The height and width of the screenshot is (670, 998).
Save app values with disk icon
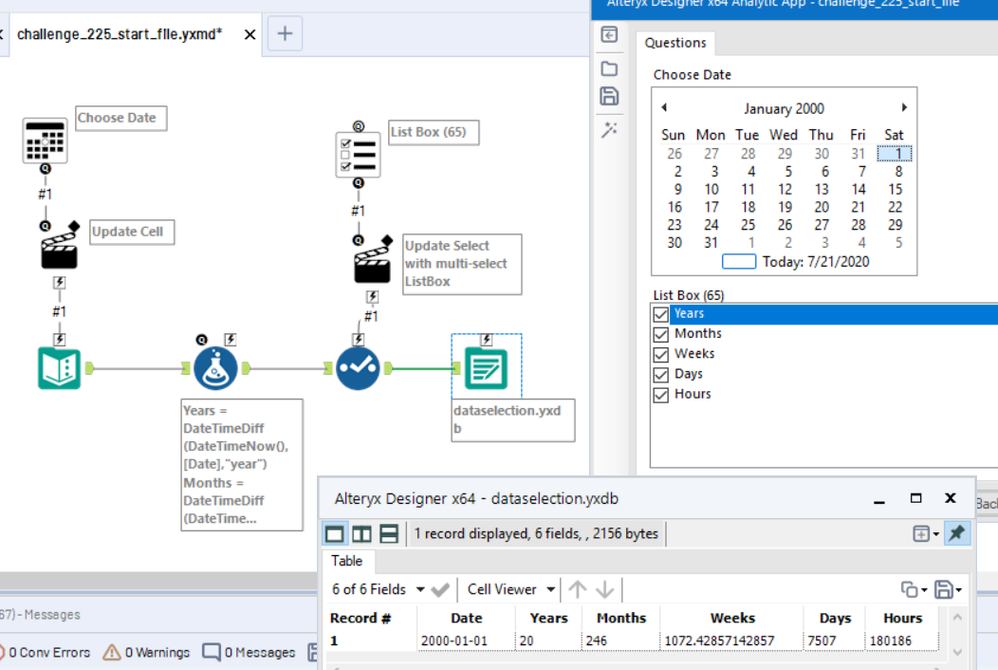click(x=609, y=96)
